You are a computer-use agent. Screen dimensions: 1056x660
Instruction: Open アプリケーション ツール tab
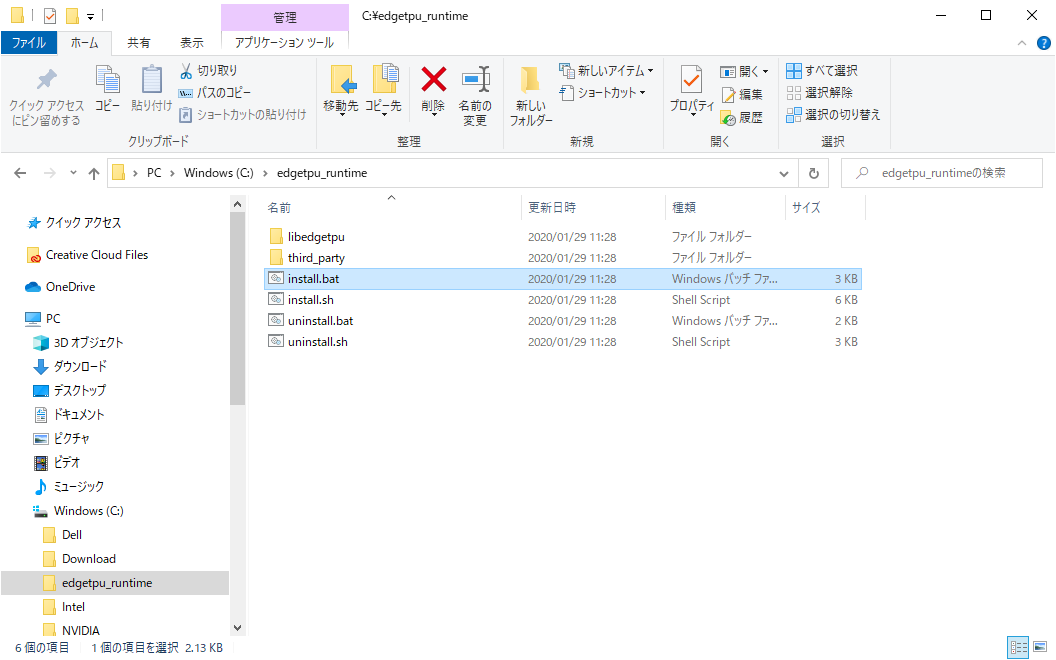[x=284, y=42]
